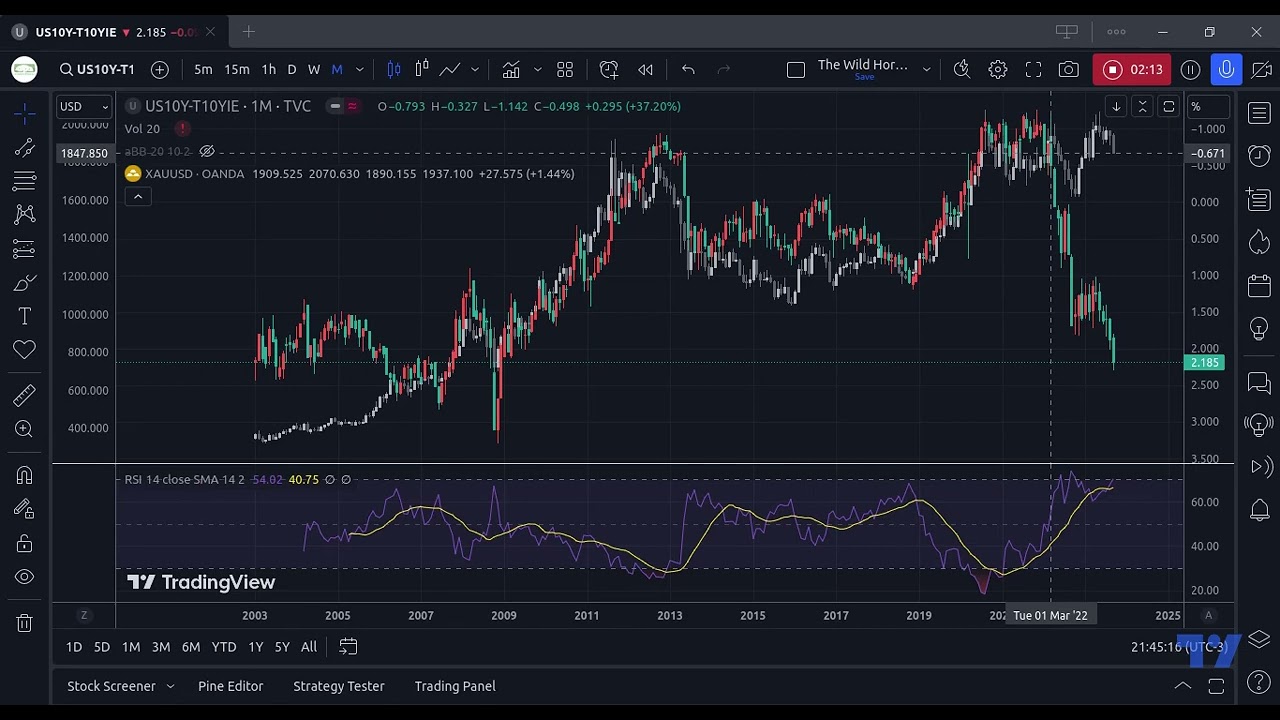Screen dimensions: 1280x720
Task: Open the hotlists flame panel
Action: (1260, 241)
